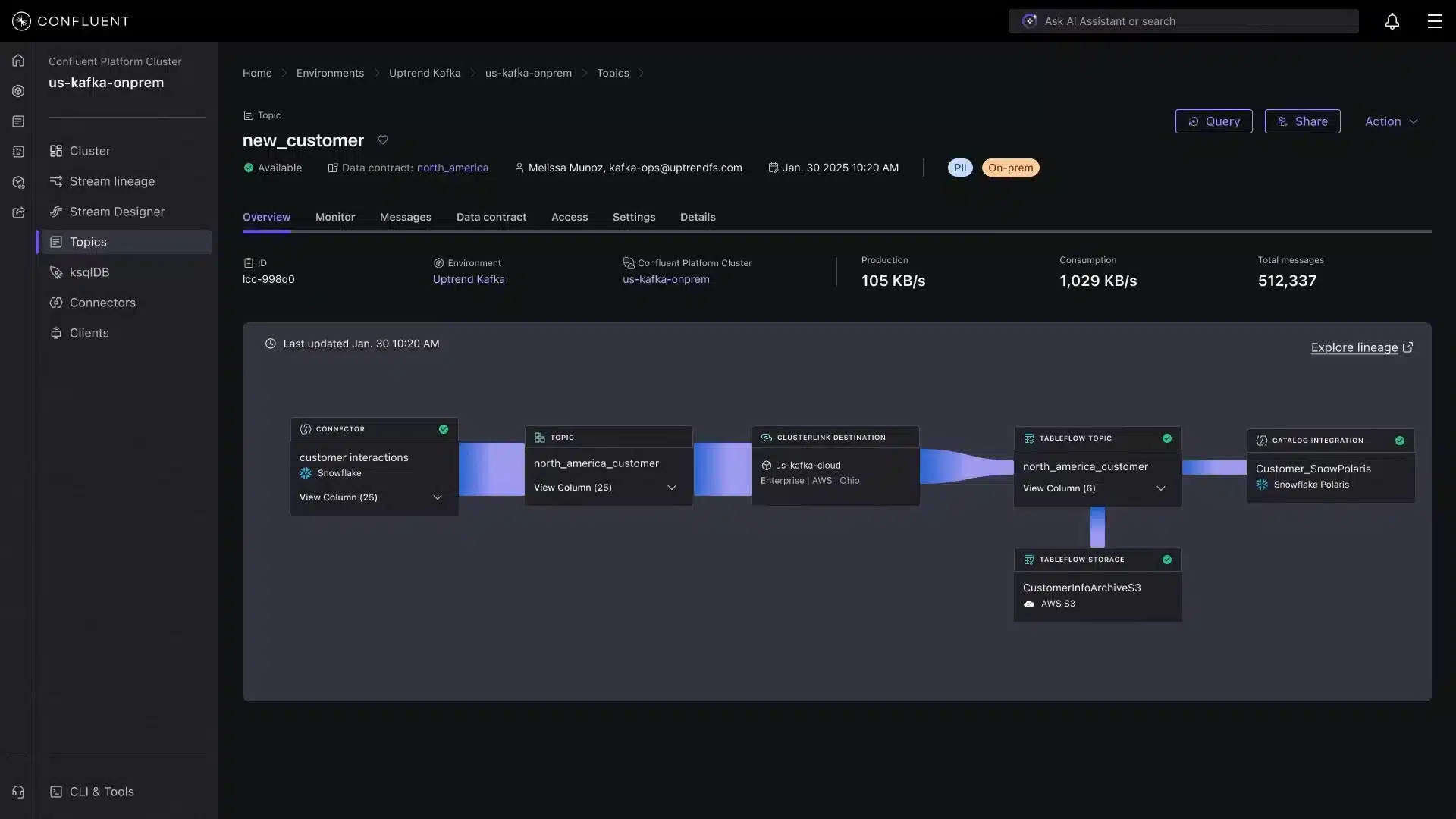The image size is (1456, 819).
Task: Click the notification bell icon
Action: pyautogui.click(x=1393, y=21)
